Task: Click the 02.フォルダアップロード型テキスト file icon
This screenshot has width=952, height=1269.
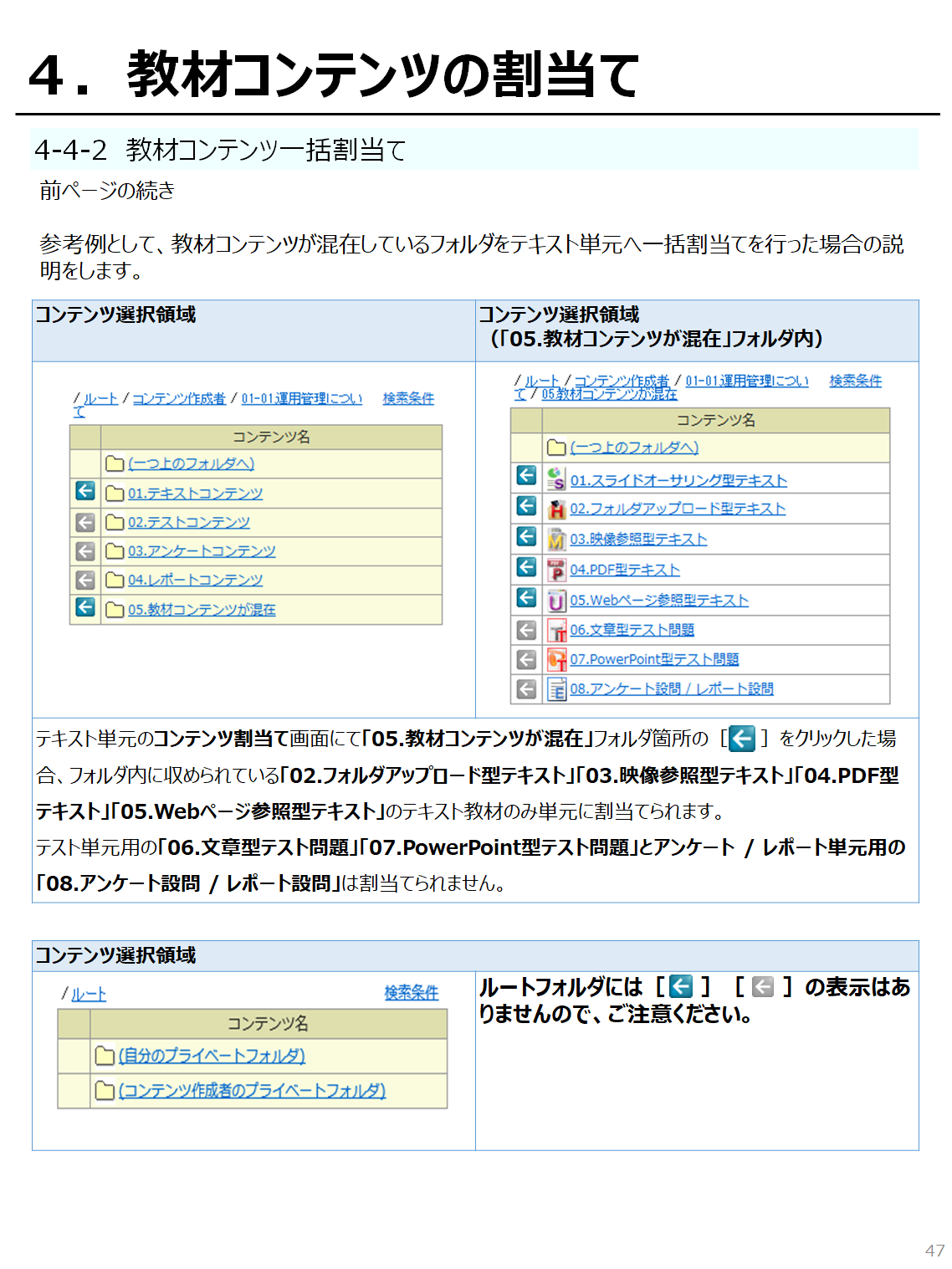Action: (556, 509)
